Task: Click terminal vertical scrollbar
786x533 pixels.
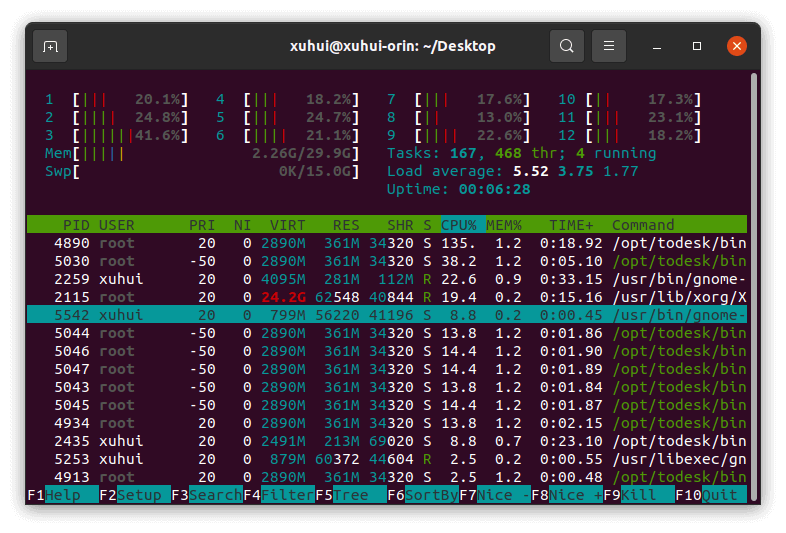Action: (753, 286)
